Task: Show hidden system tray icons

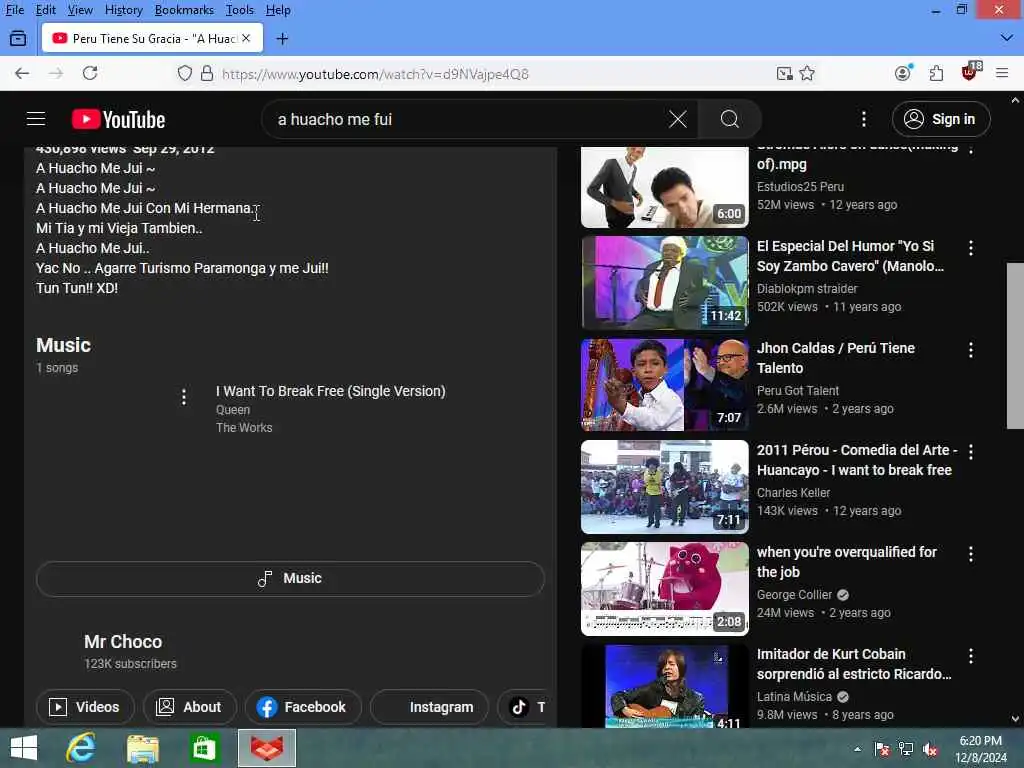Action: (857, 749)
